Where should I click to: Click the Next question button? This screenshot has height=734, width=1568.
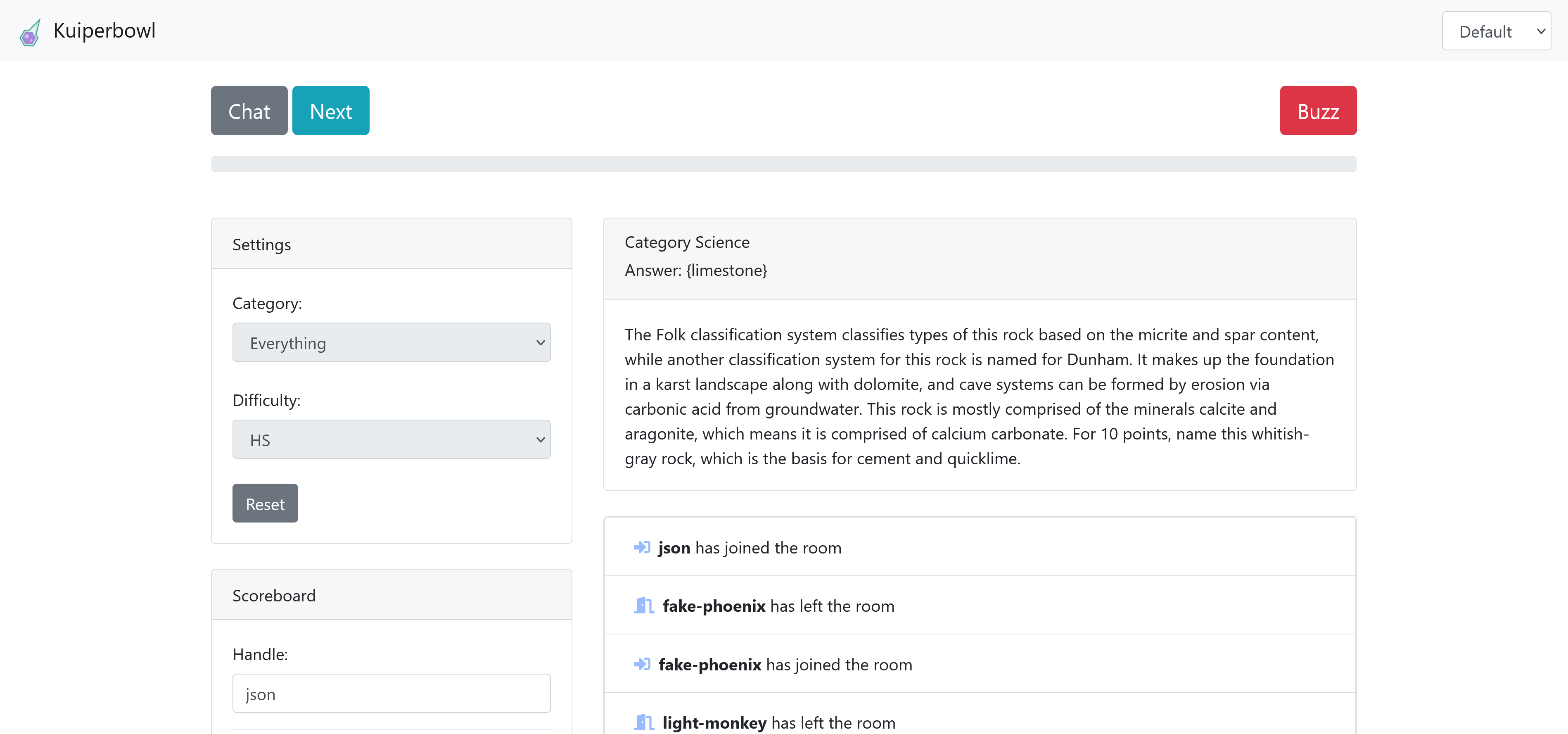click(330, 111)
